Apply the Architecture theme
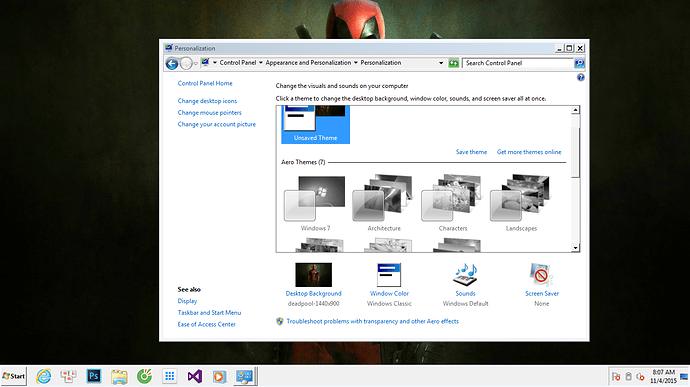Image resolution: width=690 pixels, height=387 pixels. pyautogui.click(x=384, y=204)
